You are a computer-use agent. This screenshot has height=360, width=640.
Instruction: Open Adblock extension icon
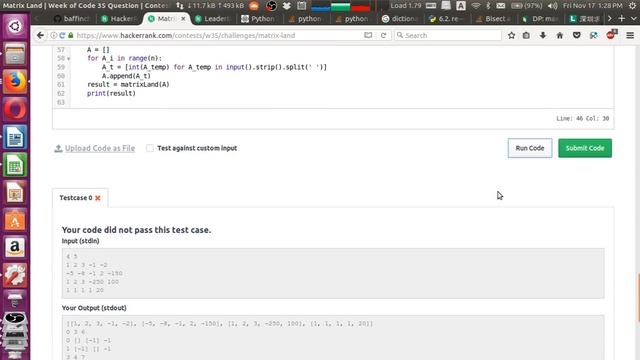[x=611, y=35]
